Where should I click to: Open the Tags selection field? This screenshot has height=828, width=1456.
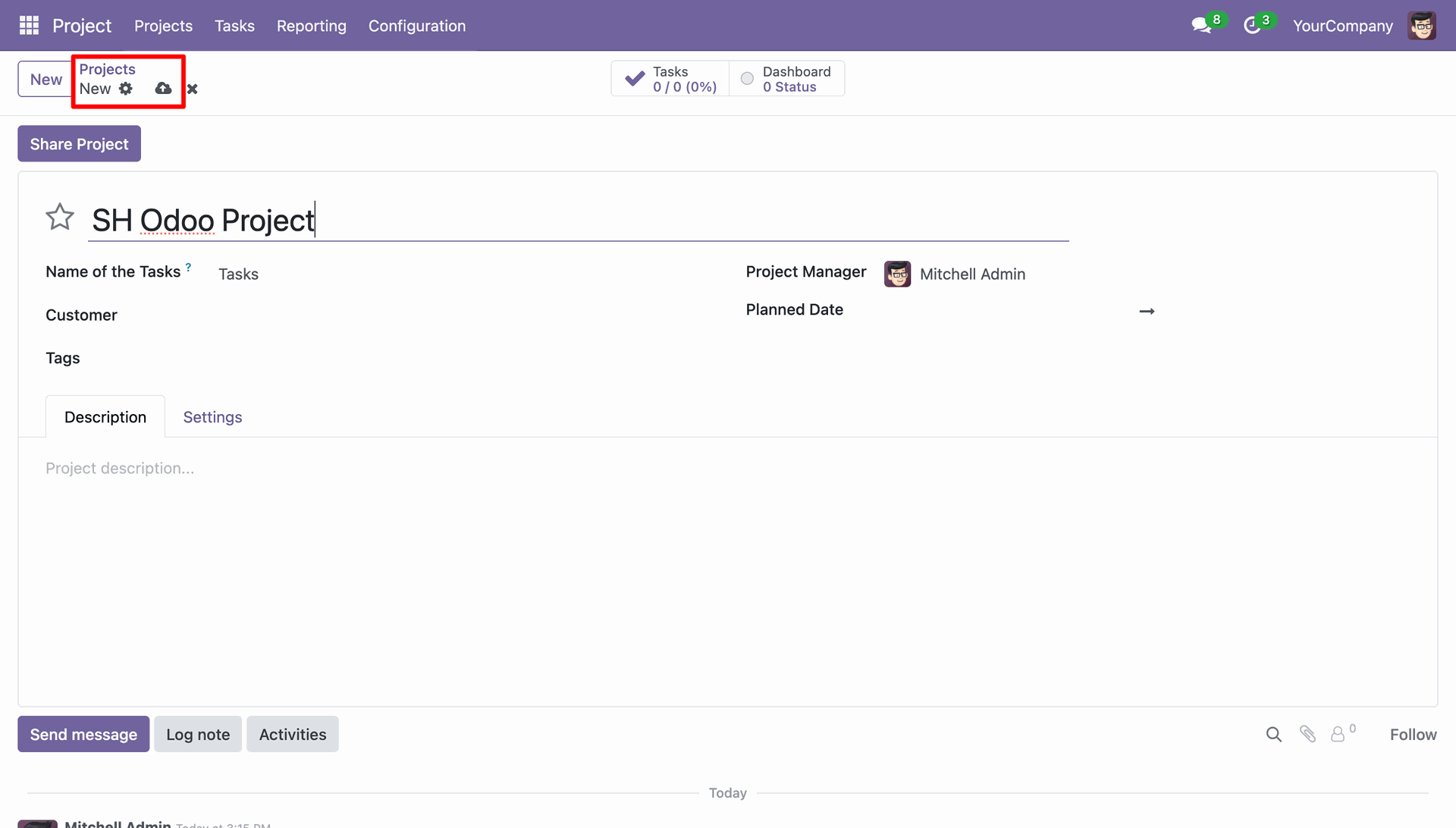pos(455,359)
